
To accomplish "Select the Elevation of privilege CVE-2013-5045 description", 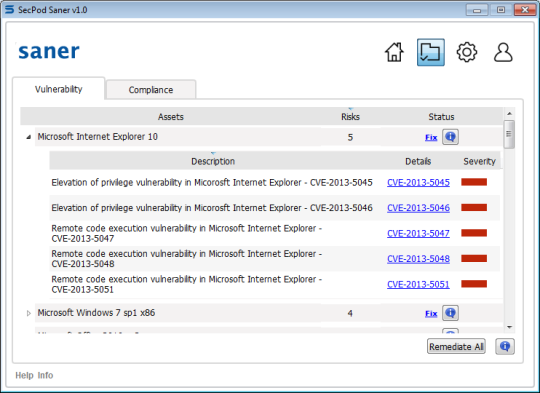I will pos(212,183).
